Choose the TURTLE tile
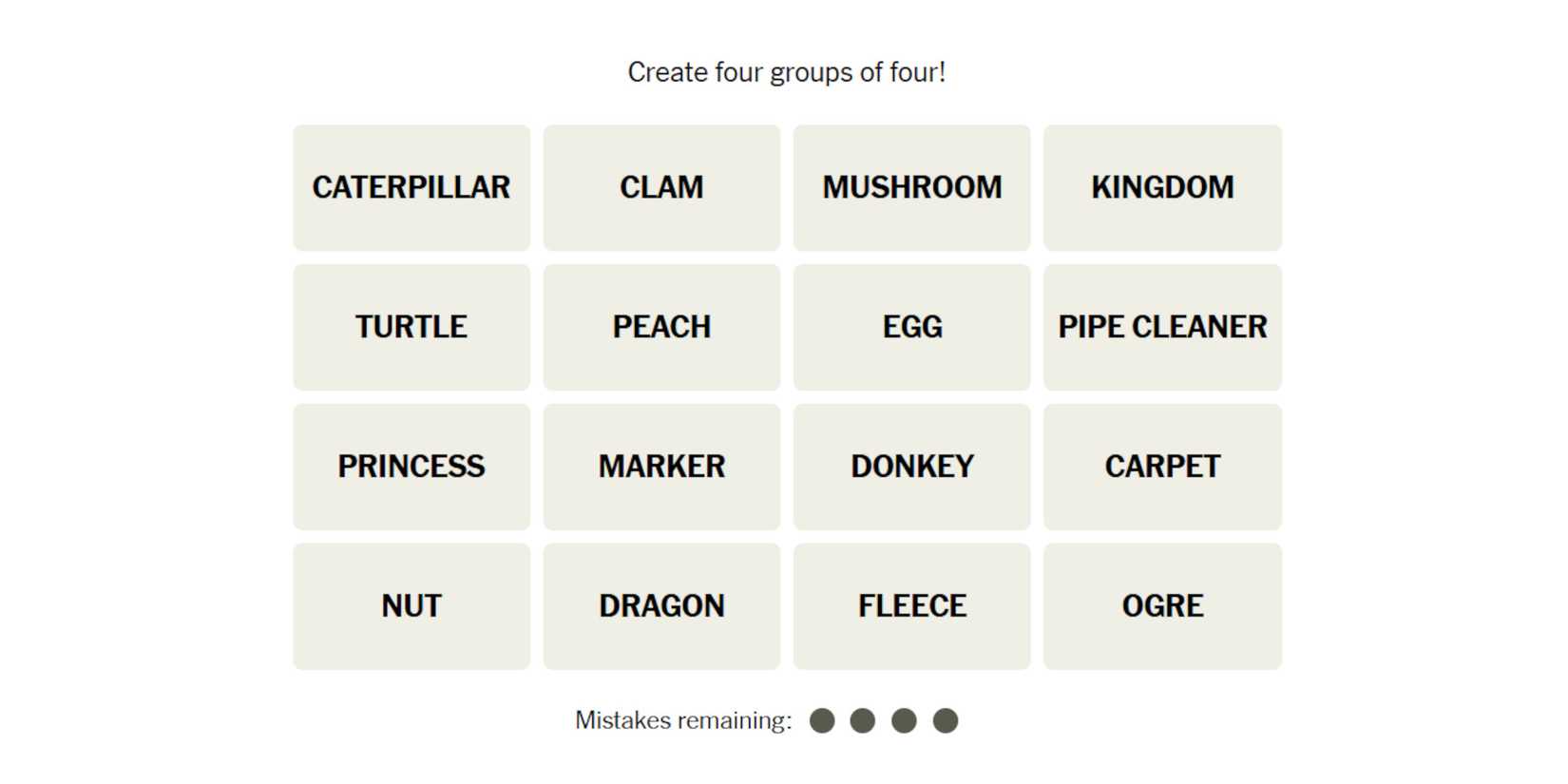 [x=411, y=327]
